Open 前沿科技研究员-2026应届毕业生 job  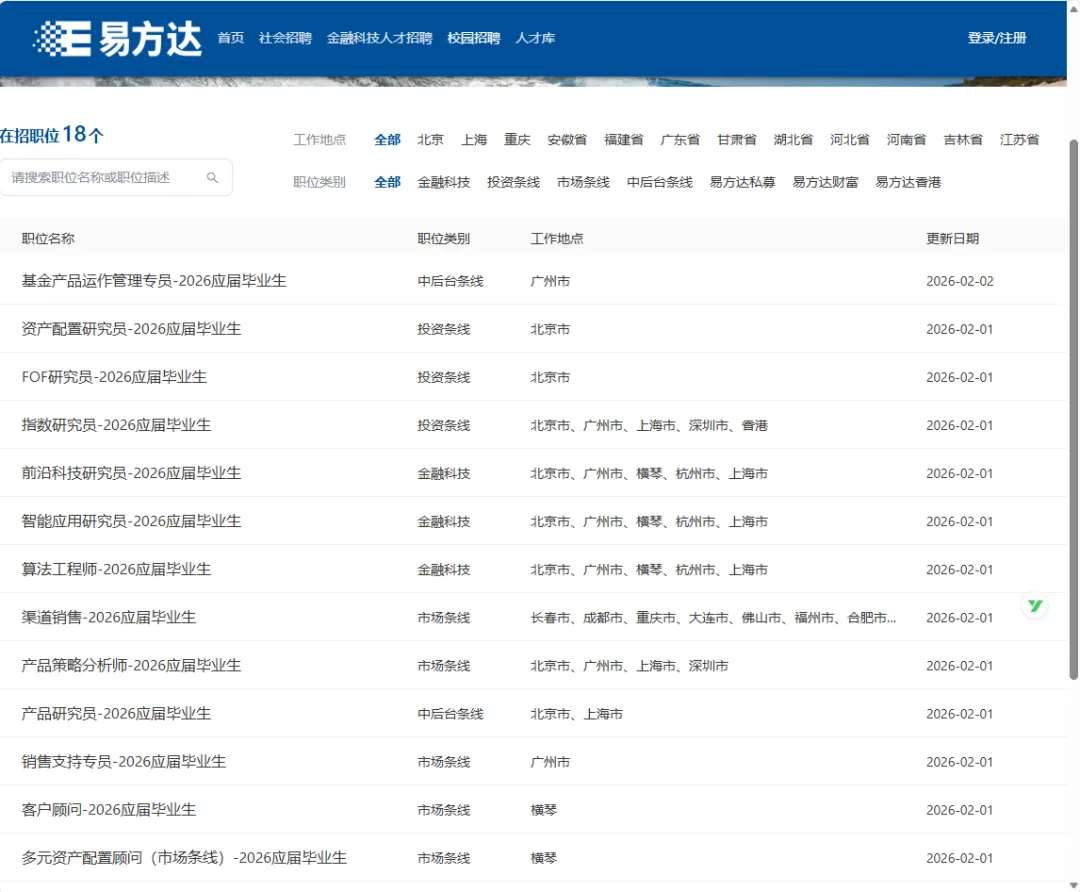click(x=131, y=473)
